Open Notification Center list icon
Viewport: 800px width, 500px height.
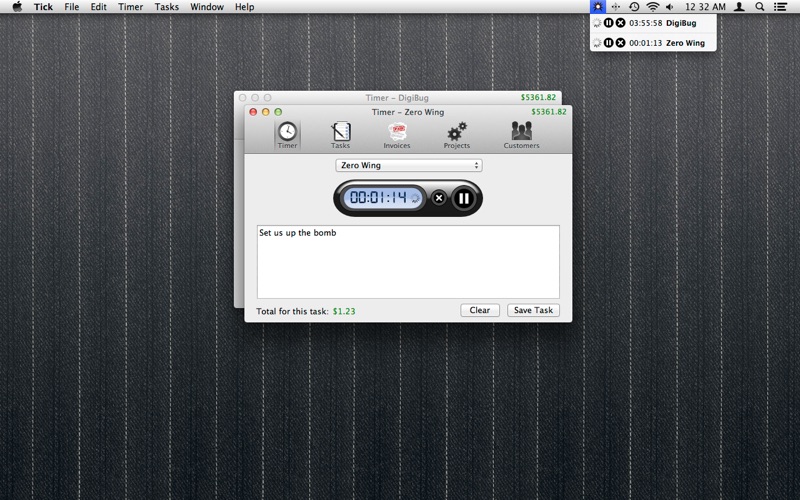tap(780, 7)
